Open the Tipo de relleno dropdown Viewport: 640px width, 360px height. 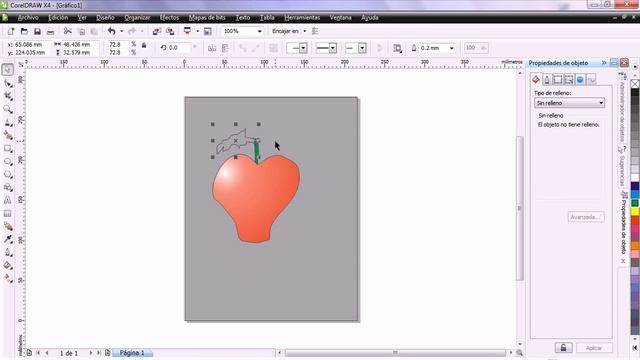[569, 103]
